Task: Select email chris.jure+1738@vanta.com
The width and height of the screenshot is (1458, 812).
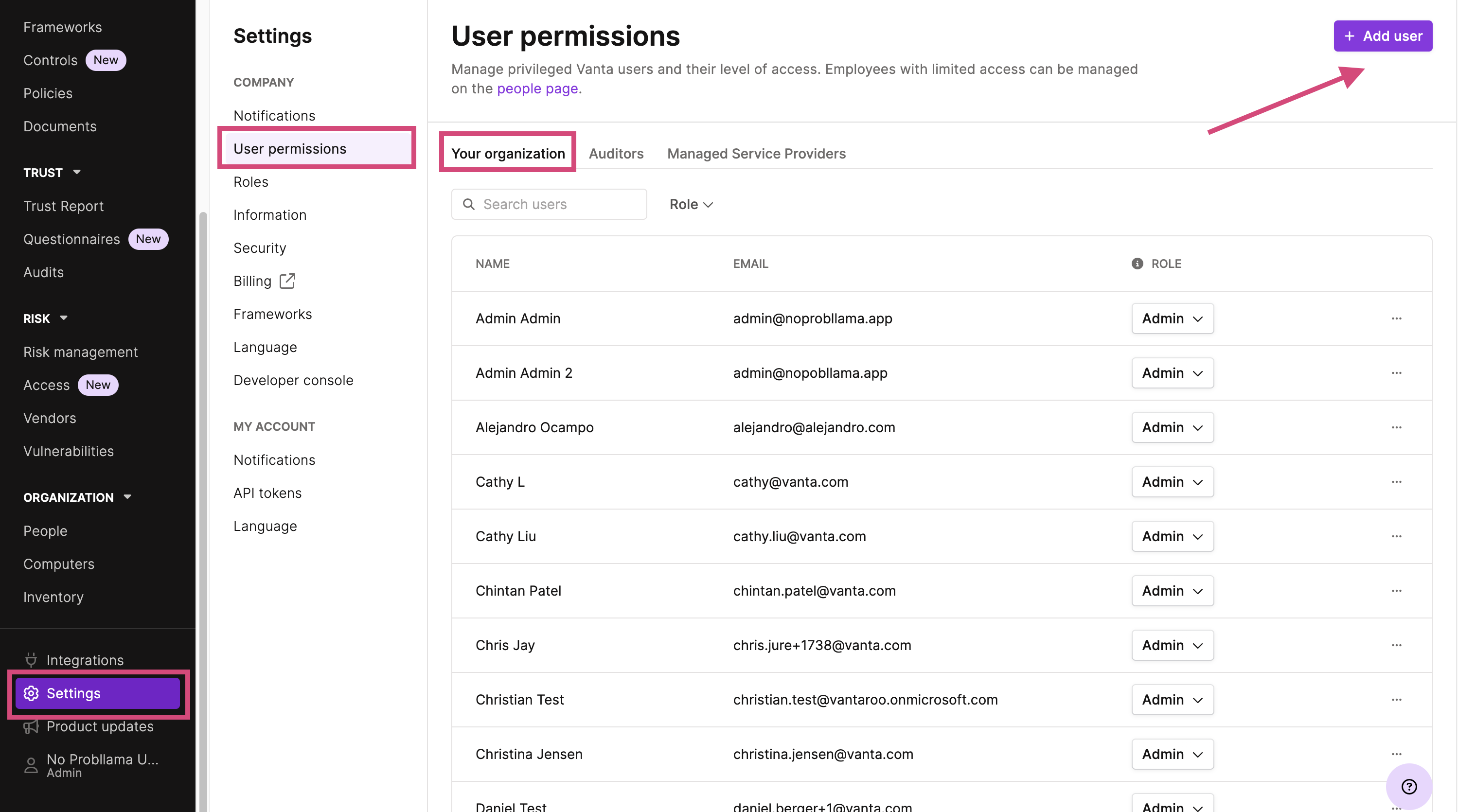Action: coord(822,645)
